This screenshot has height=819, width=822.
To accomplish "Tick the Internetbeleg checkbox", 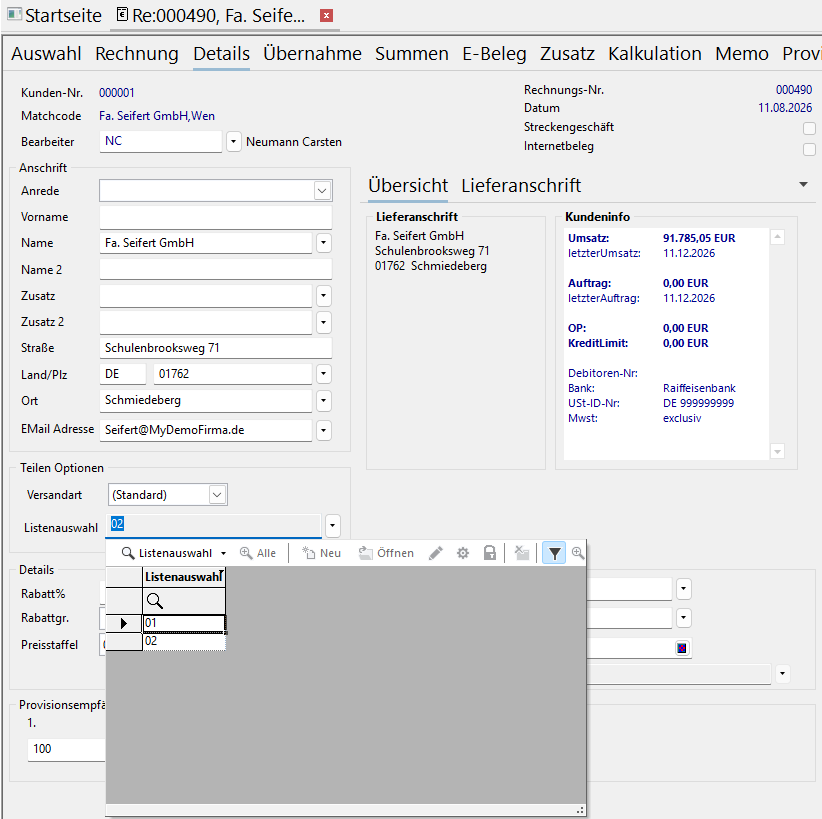I will coord(809,149).
